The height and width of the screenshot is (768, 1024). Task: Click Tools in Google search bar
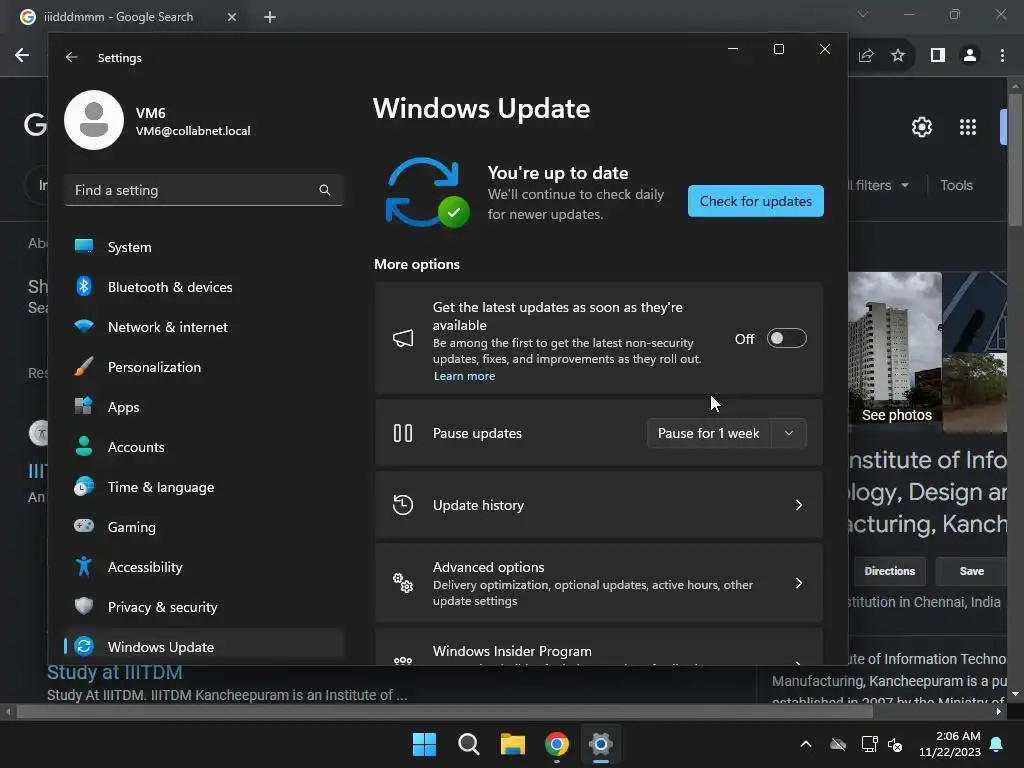pyautogui.click(x=956, y=185)
